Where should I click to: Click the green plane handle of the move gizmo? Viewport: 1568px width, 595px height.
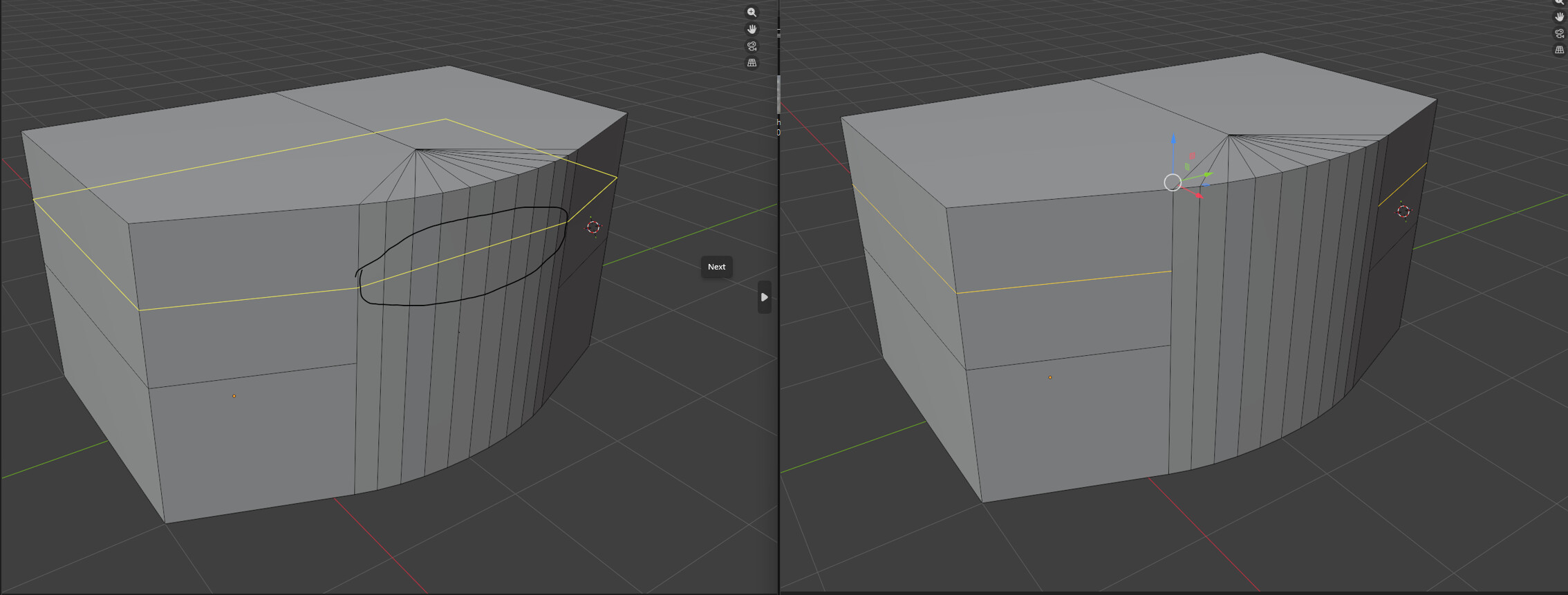(1188, 167)
